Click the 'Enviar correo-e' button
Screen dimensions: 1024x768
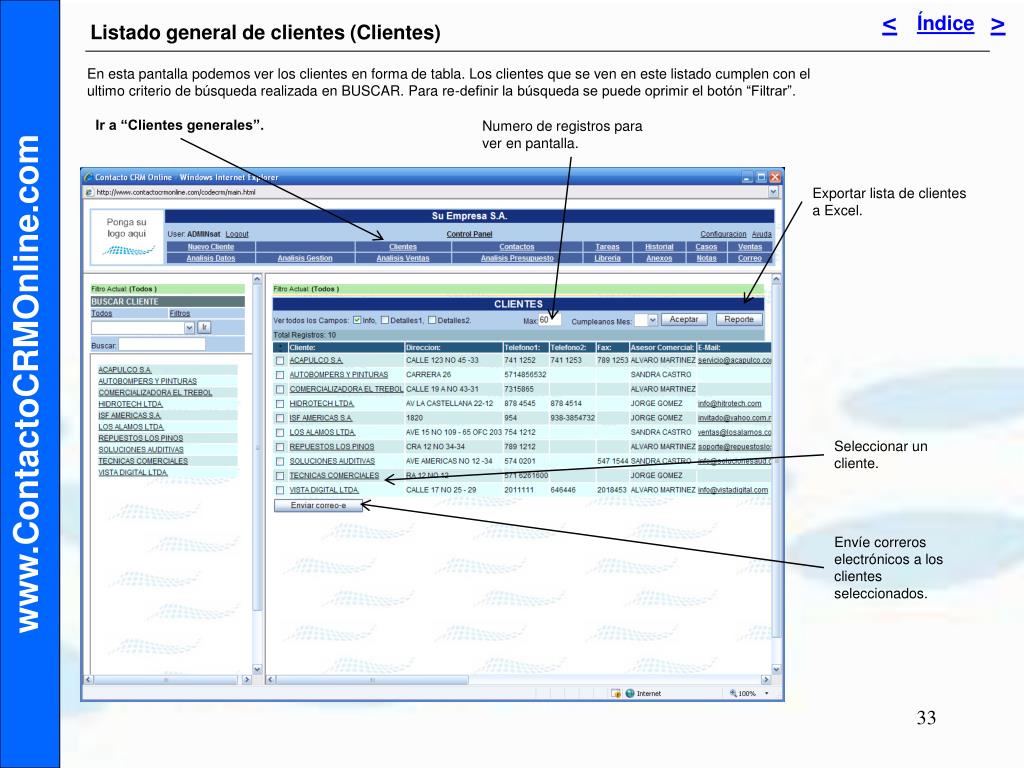pyautogui.click(x=318, y=505)
